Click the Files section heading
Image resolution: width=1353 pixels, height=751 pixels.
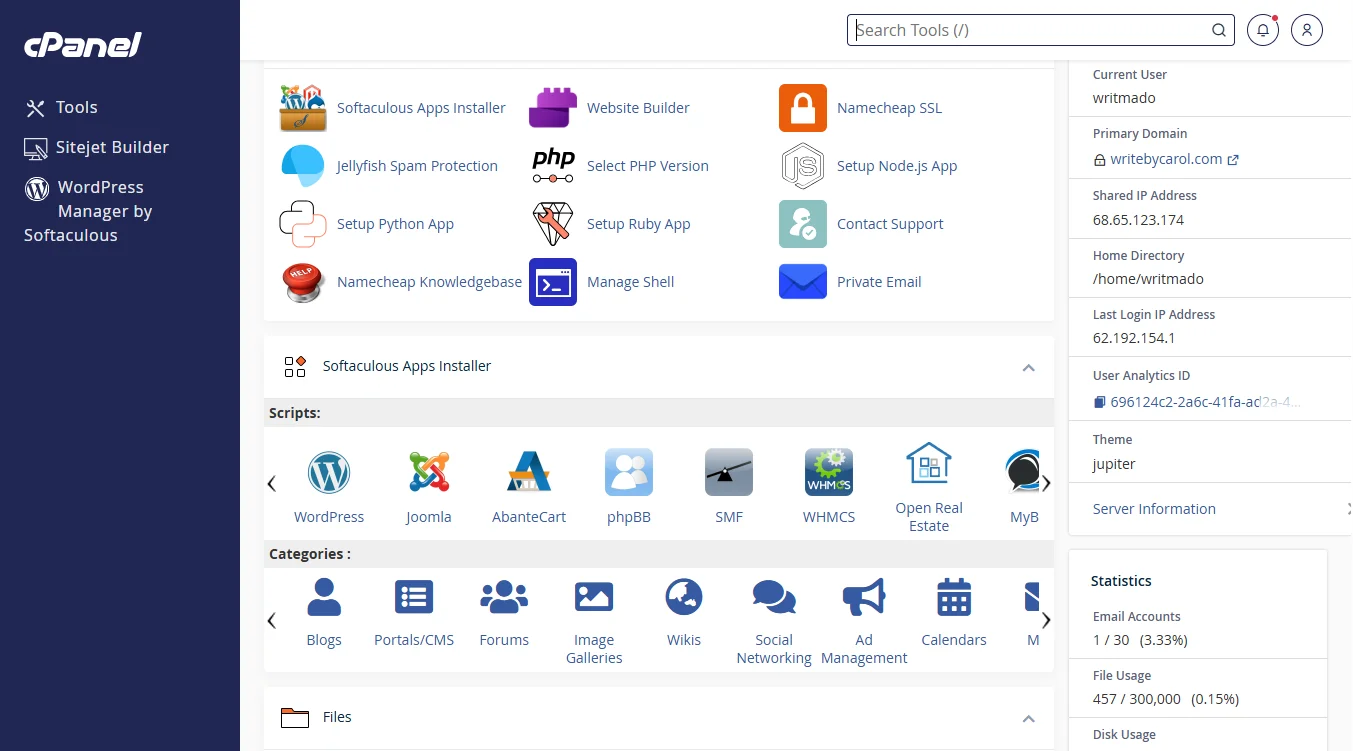point(337,717)
